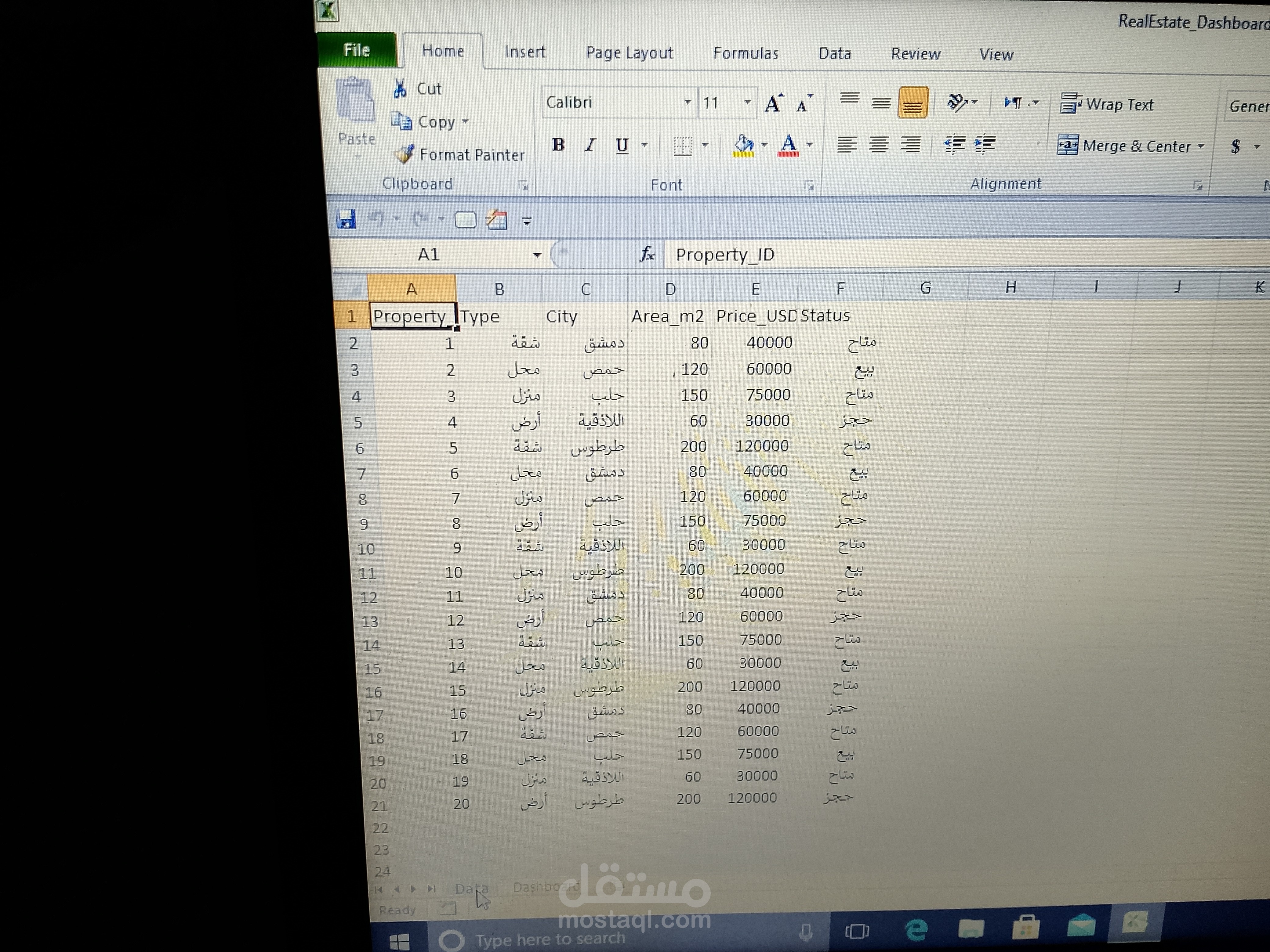Open Microsoft Edge from taskbar
The width and height of the screenshot is (1270, 952).
click(x=916, y=930)
